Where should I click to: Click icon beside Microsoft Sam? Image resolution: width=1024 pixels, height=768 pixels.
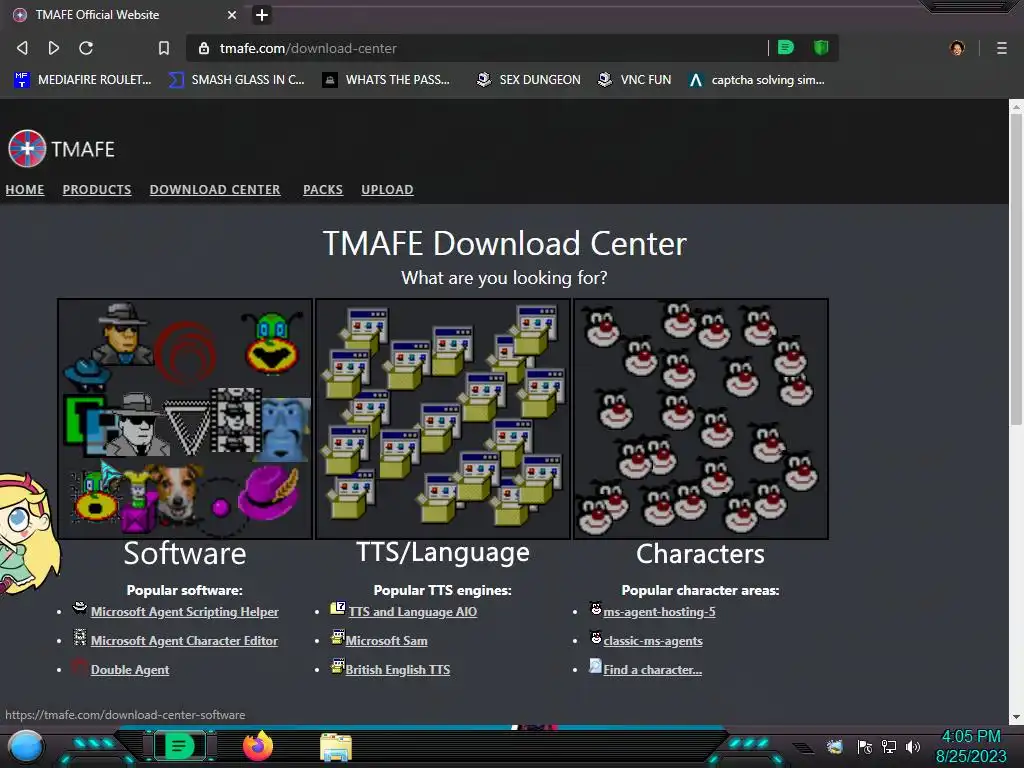(x=338, y=637)
